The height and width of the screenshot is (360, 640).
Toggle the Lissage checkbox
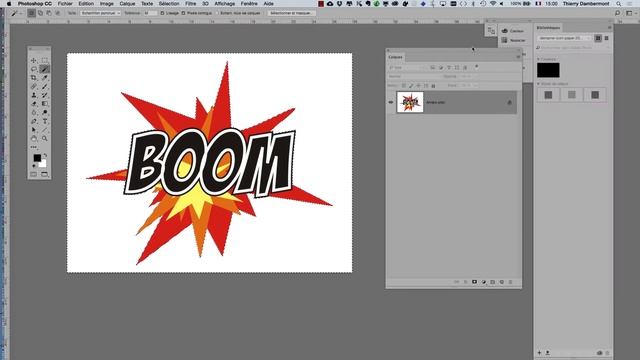(x=162, y=13)
